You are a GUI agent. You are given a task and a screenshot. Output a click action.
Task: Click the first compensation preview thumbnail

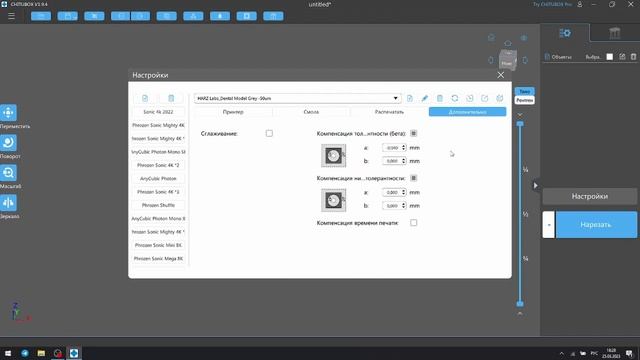[333, 156]
